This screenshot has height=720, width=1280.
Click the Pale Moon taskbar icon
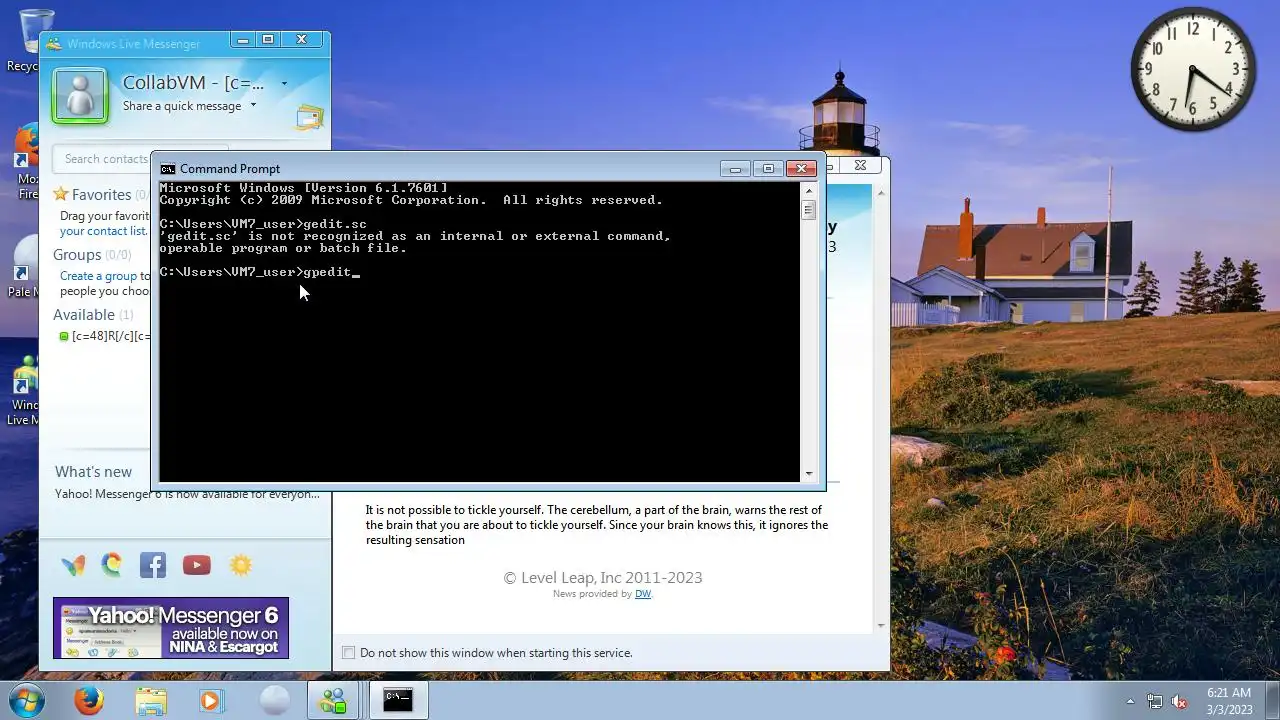(273, 700)
